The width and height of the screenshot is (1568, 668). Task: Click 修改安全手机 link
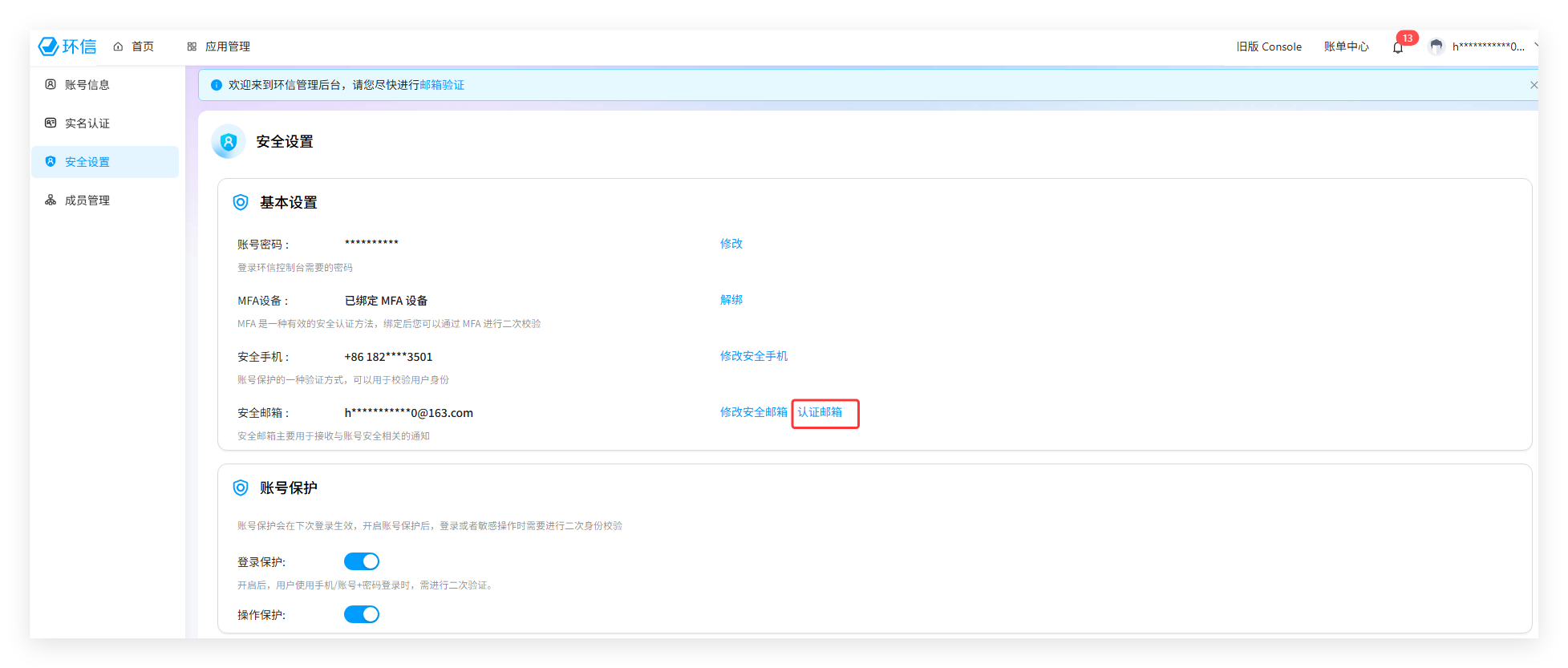753,356
